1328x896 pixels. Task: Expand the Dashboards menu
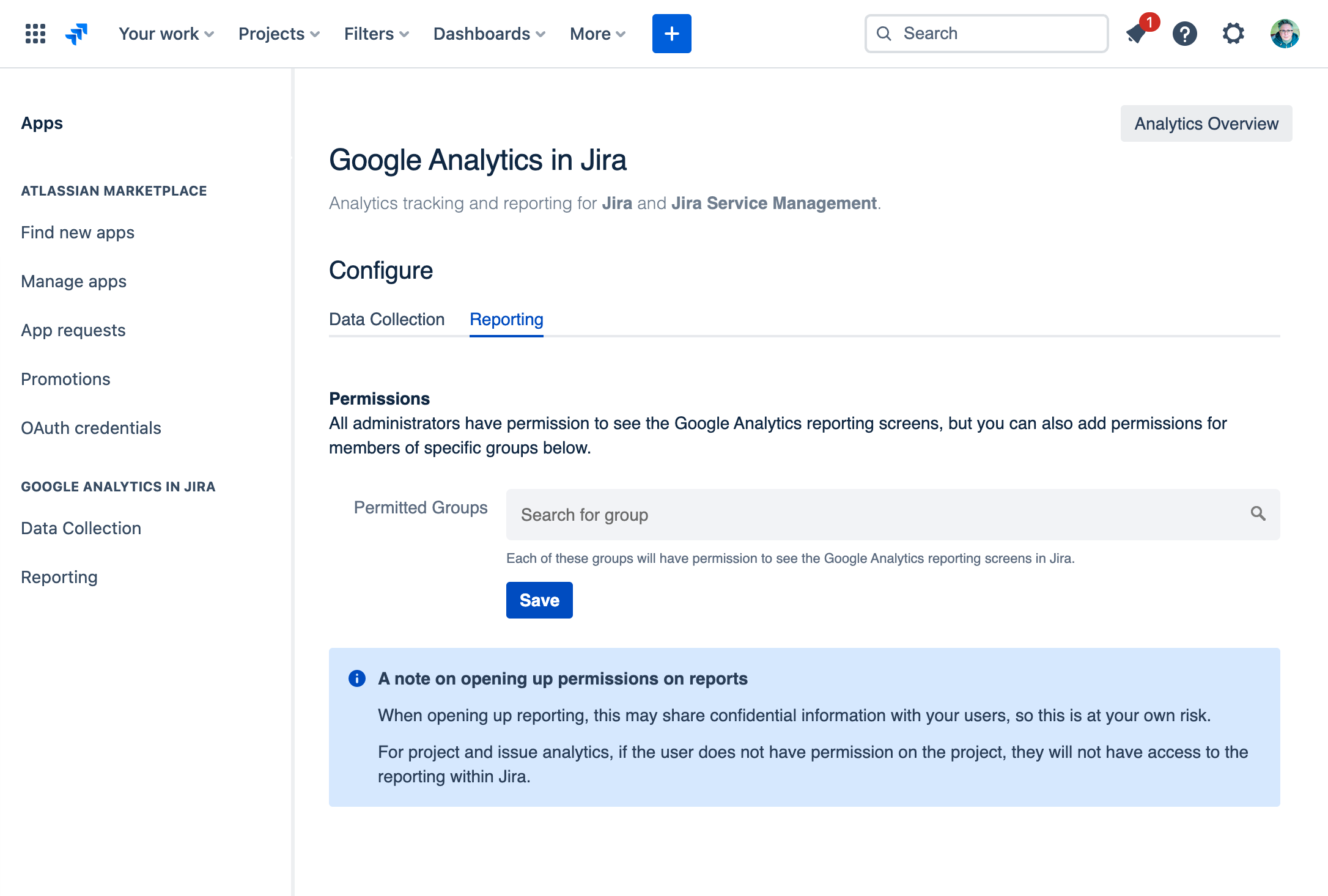[x=489, y=34]
